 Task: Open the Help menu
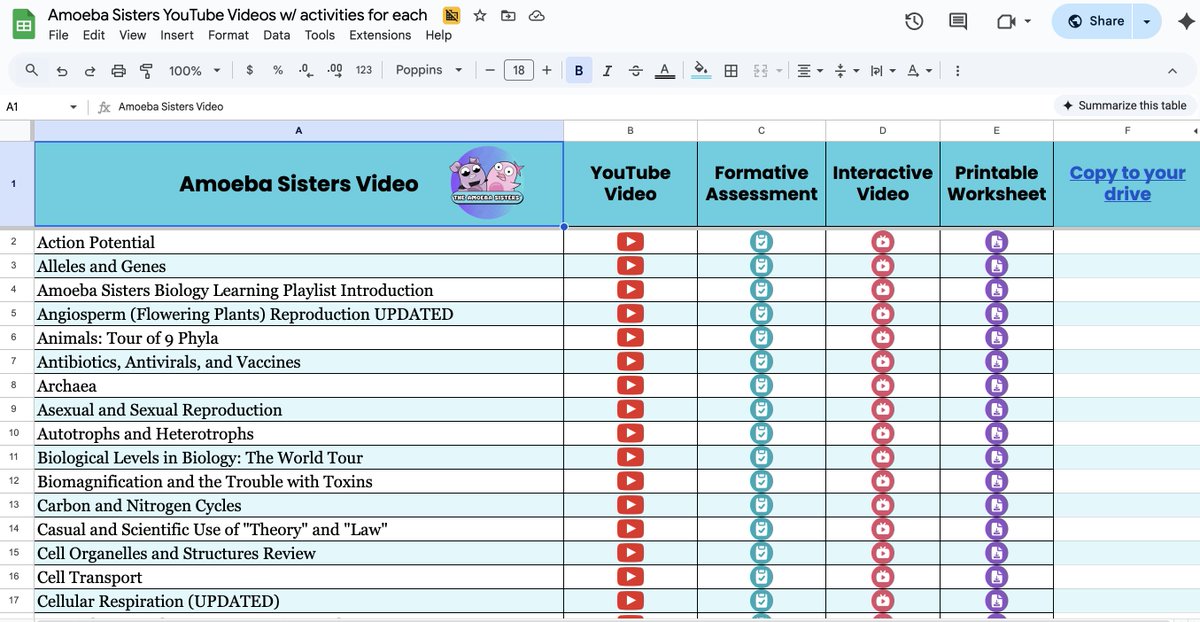tap(438, 35)
